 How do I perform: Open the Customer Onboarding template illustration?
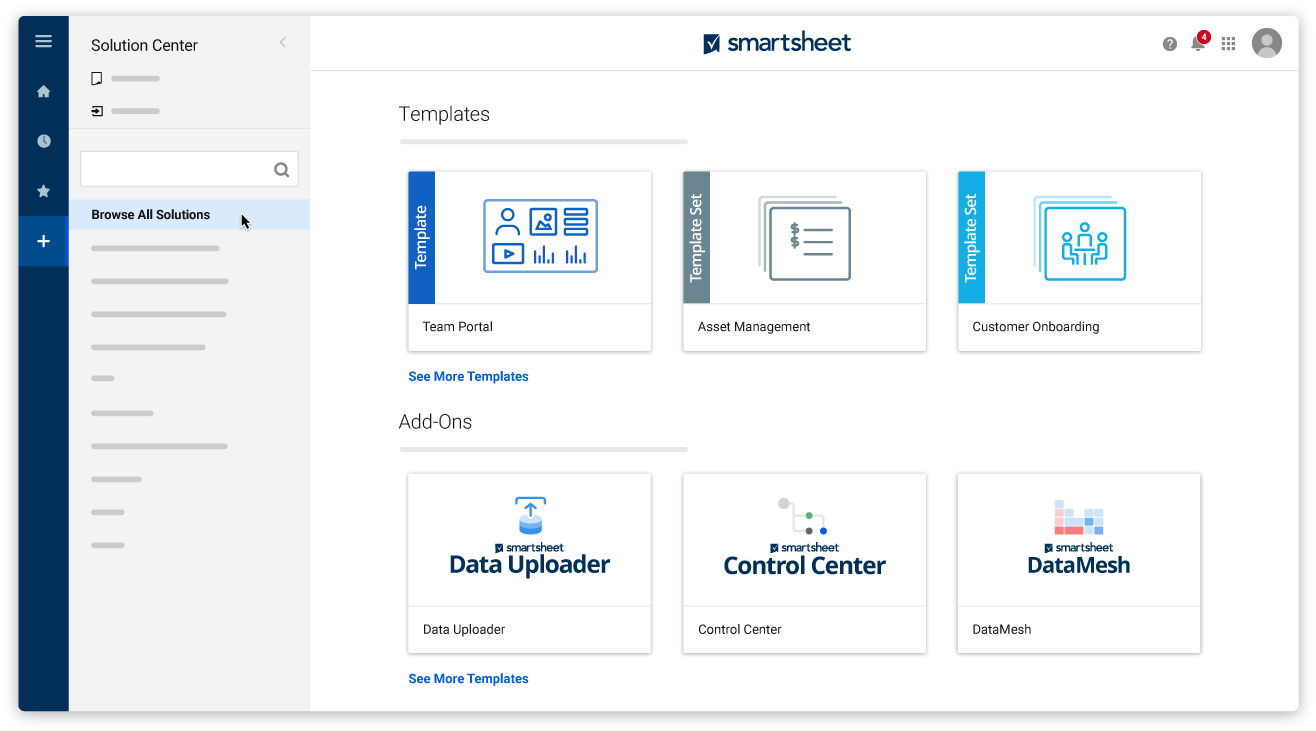(x=1080, y=238)
